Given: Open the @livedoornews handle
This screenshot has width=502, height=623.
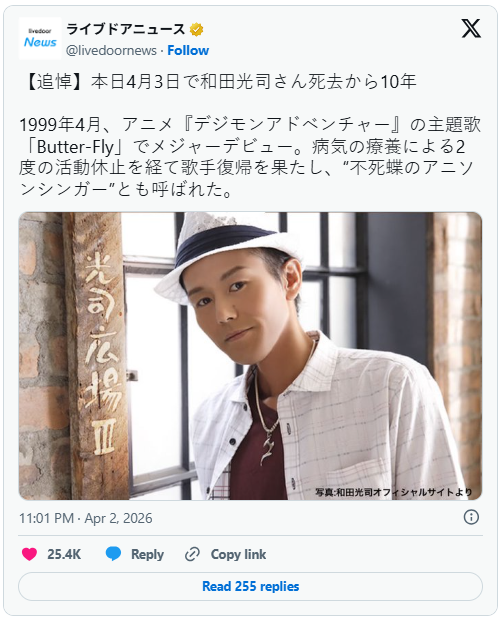Looking at the screenshot, I should point(111,50).
